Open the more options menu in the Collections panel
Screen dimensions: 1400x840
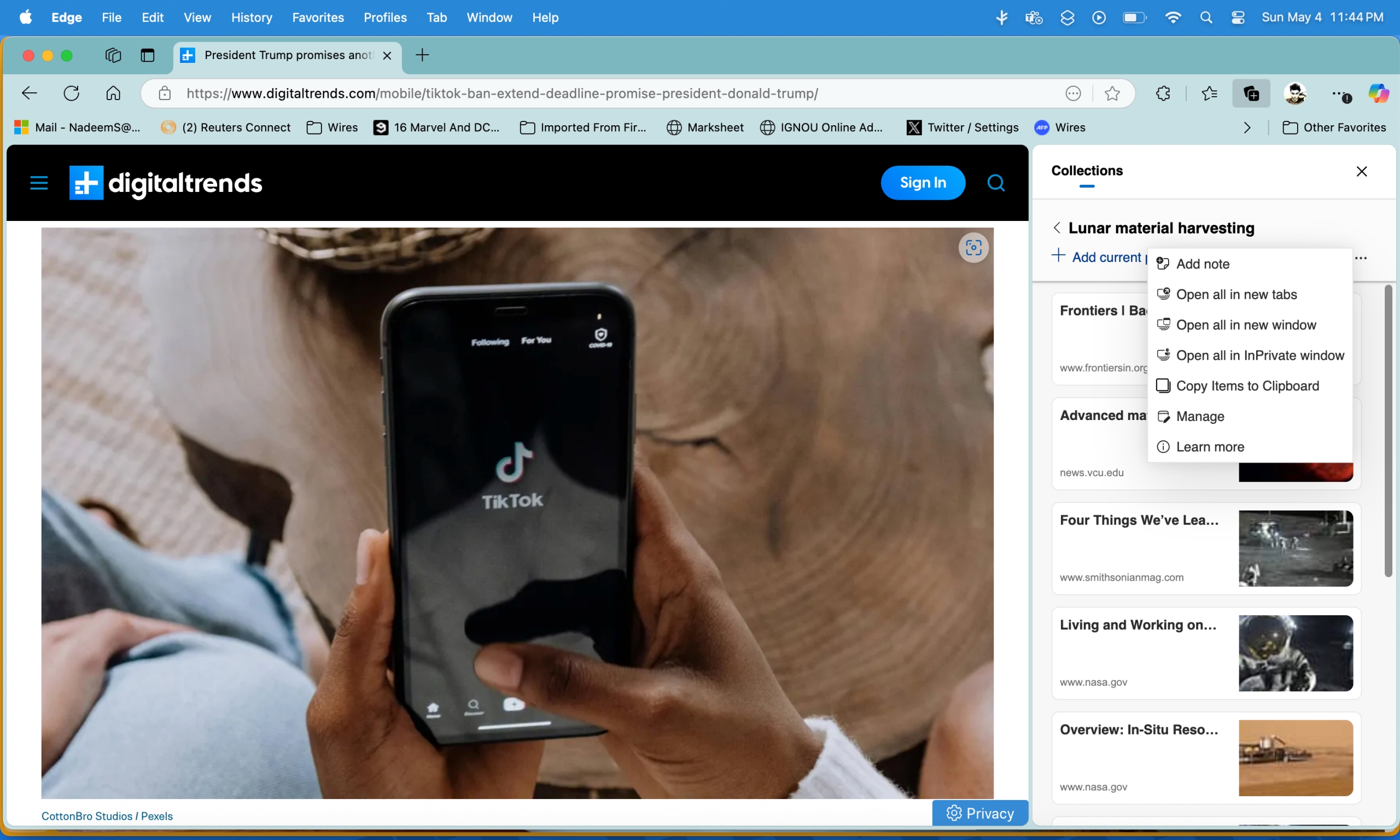tap(1361, 258)
